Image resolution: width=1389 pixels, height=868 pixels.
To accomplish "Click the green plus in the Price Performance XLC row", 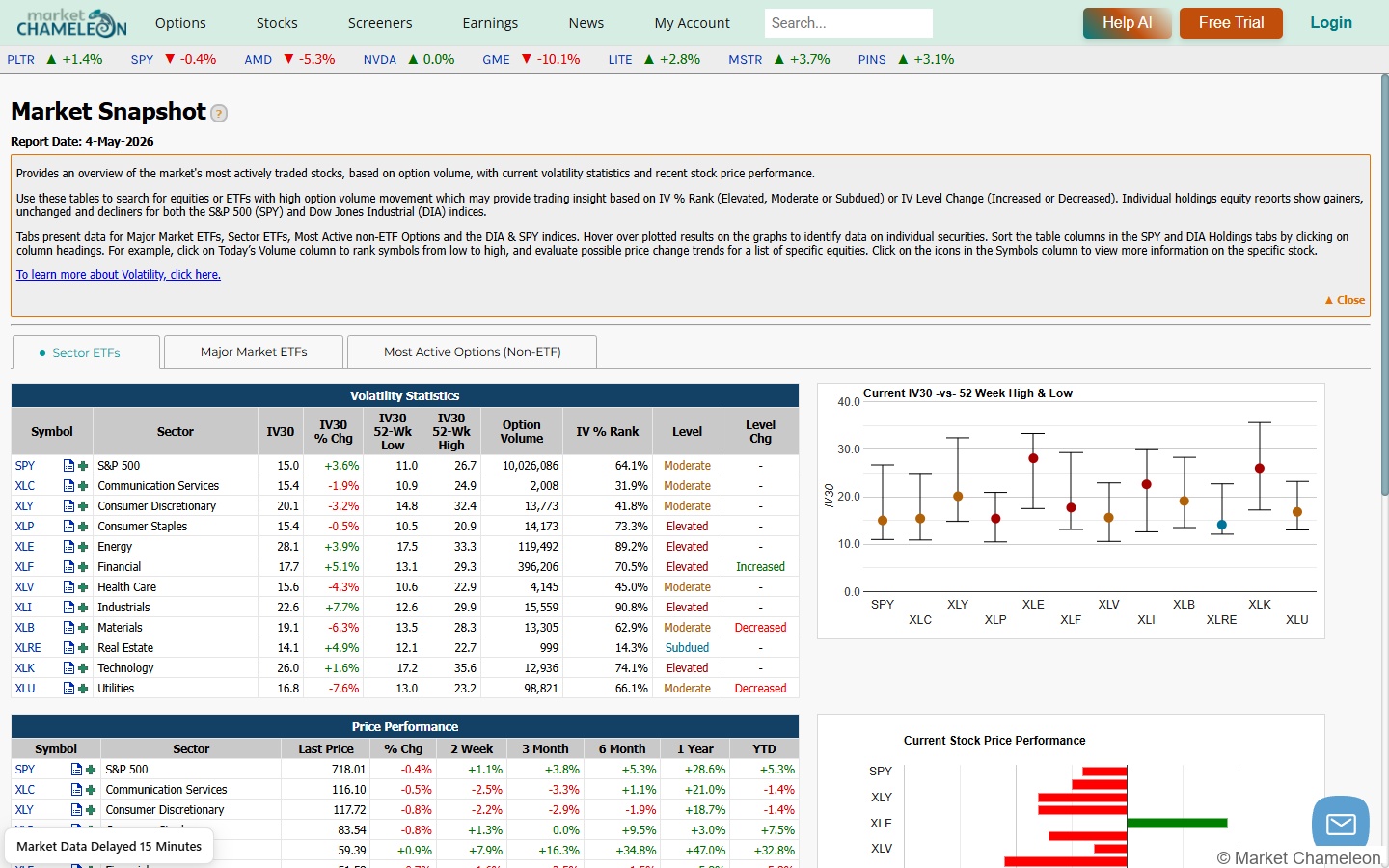I will click(91, 790).
